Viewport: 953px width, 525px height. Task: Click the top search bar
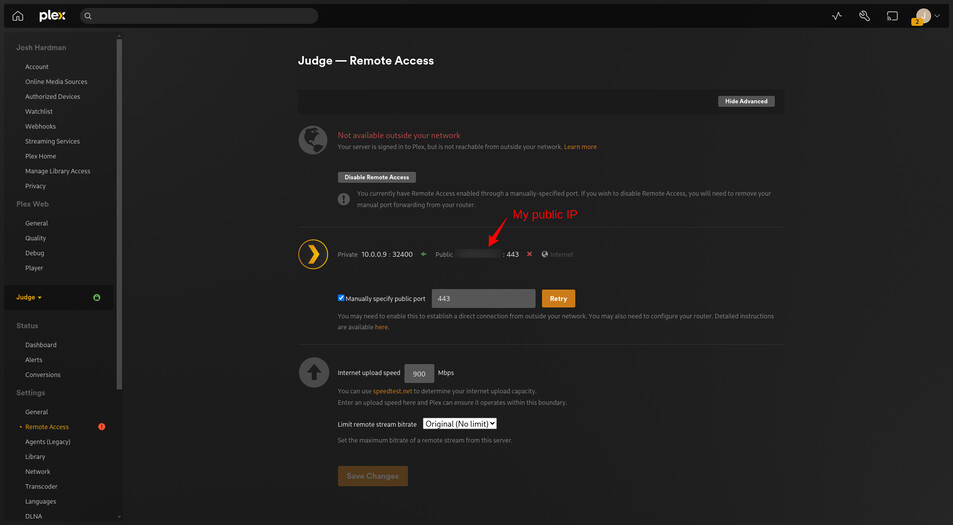click(199, 16)
